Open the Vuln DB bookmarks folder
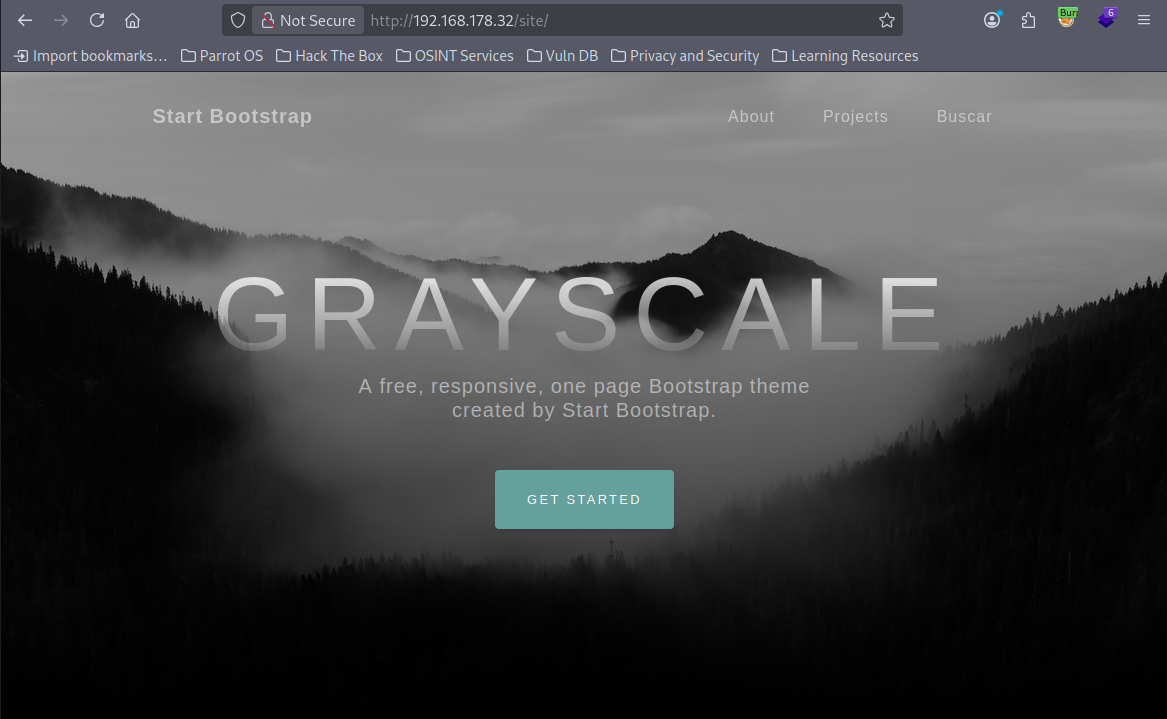The width and height of the screenshot is (1167, 719). [563, 56]
